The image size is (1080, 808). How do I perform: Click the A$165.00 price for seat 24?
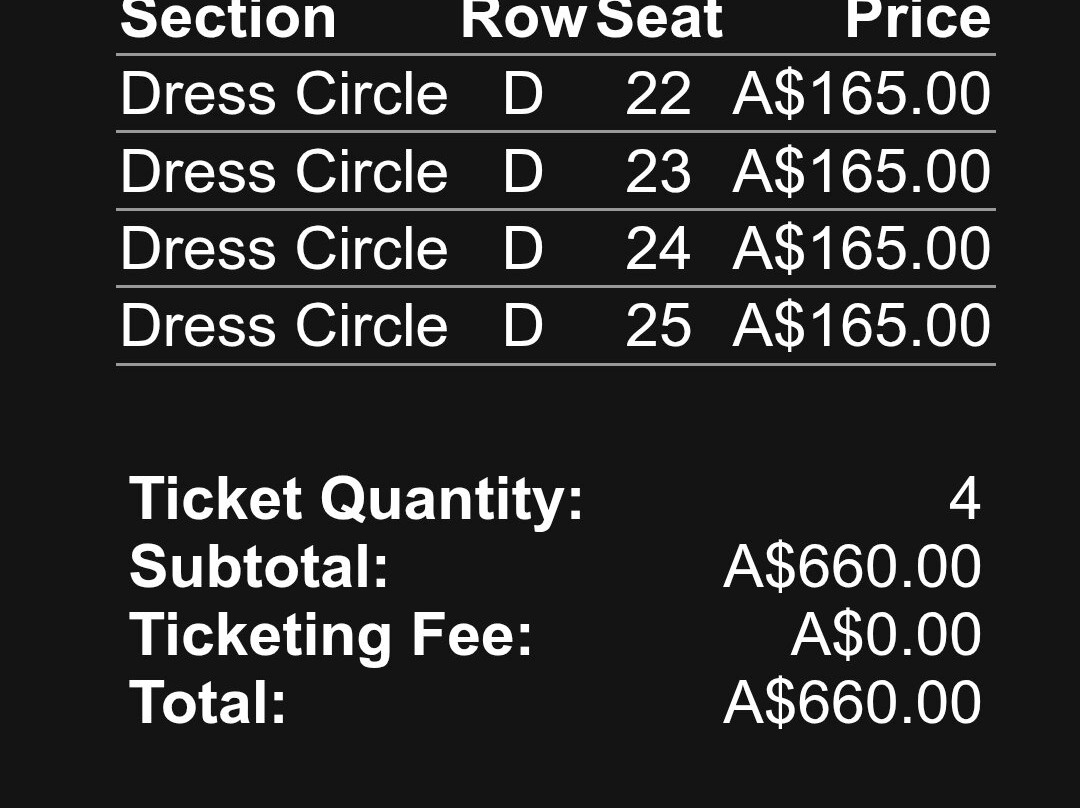[x=861, y=249]
